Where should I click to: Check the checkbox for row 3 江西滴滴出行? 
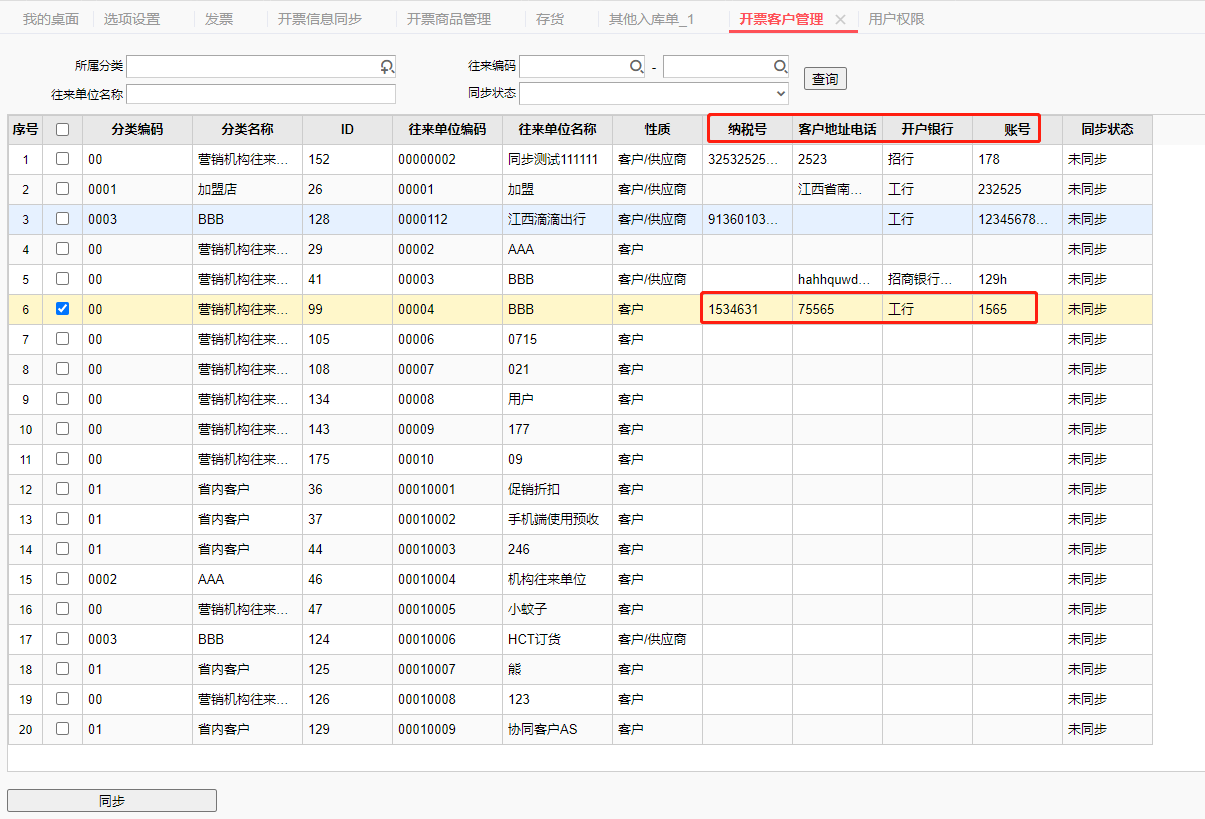click(x=63, y=219)
